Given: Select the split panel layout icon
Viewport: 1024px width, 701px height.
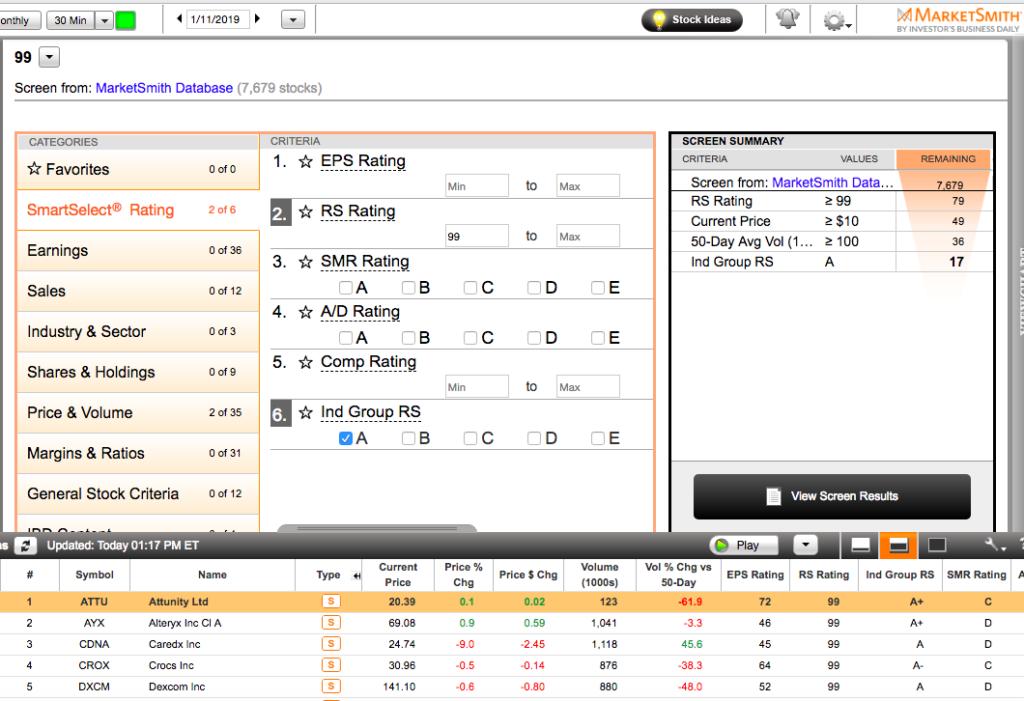Looking at the screenshot, I should (x=899, y=545).
